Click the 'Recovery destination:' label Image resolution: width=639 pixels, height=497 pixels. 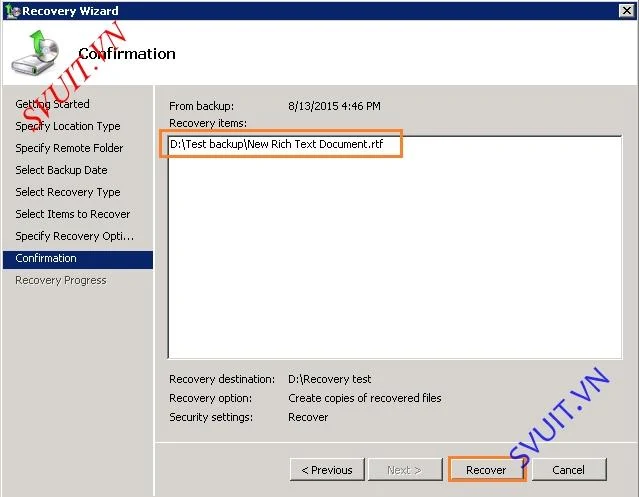pos(222,379)
